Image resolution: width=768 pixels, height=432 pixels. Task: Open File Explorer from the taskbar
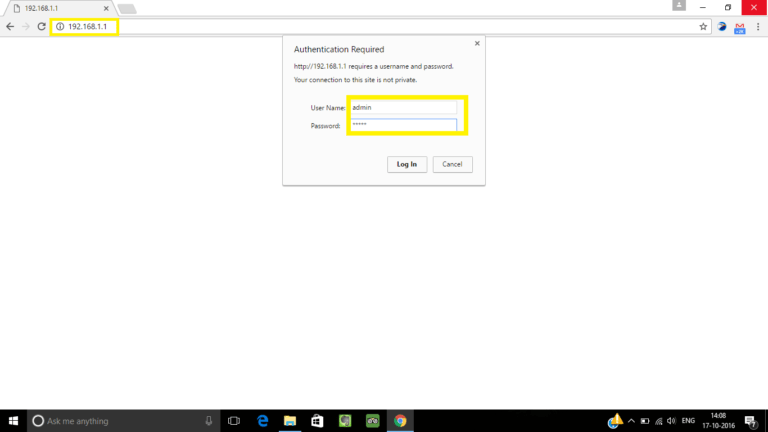[x=290, y=421]
